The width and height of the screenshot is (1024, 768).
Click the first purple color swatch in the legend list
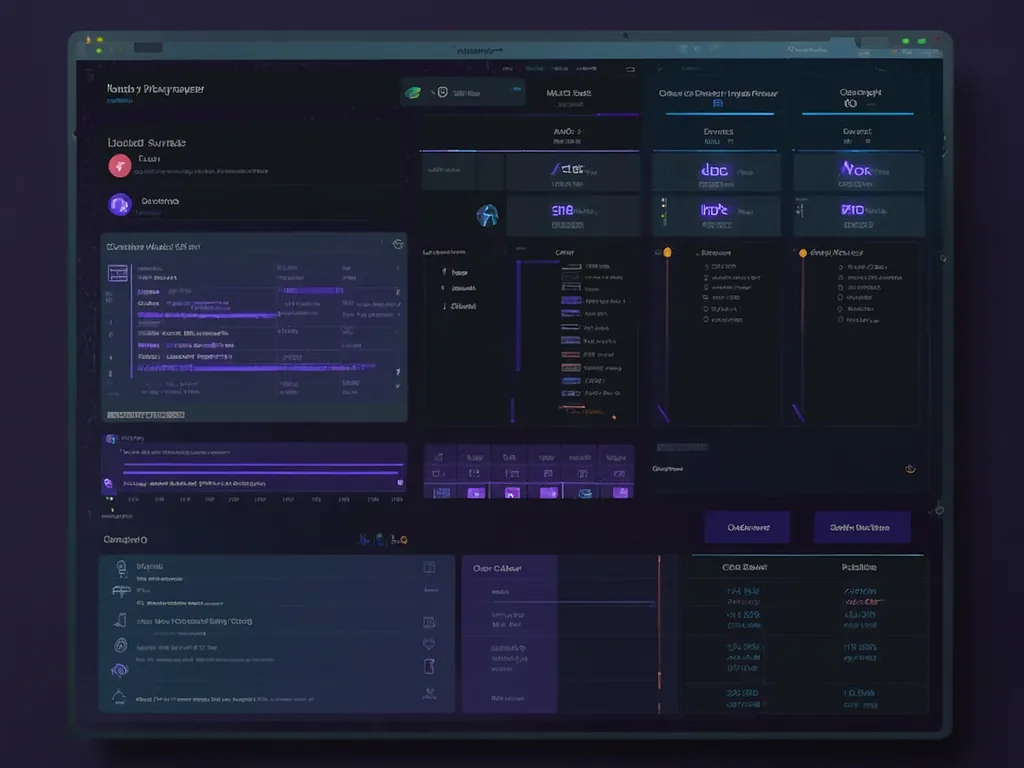pos(571,300)
